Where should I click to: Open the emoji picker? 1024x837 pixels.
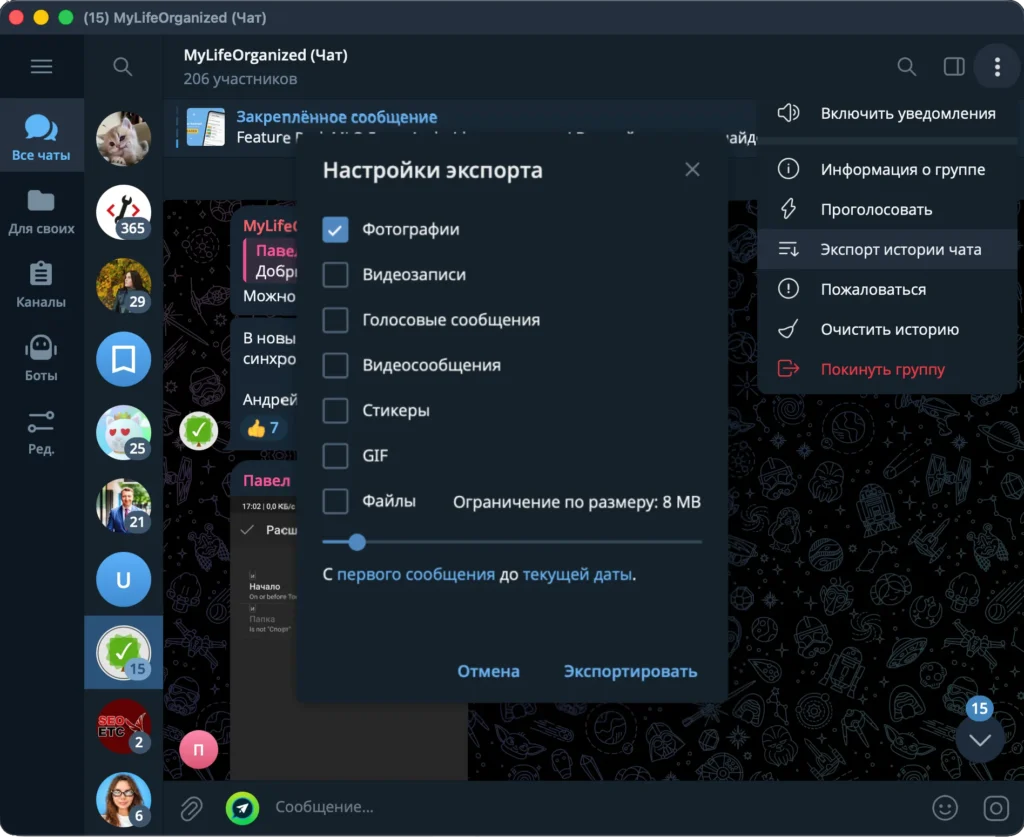(x=944, y=808)
